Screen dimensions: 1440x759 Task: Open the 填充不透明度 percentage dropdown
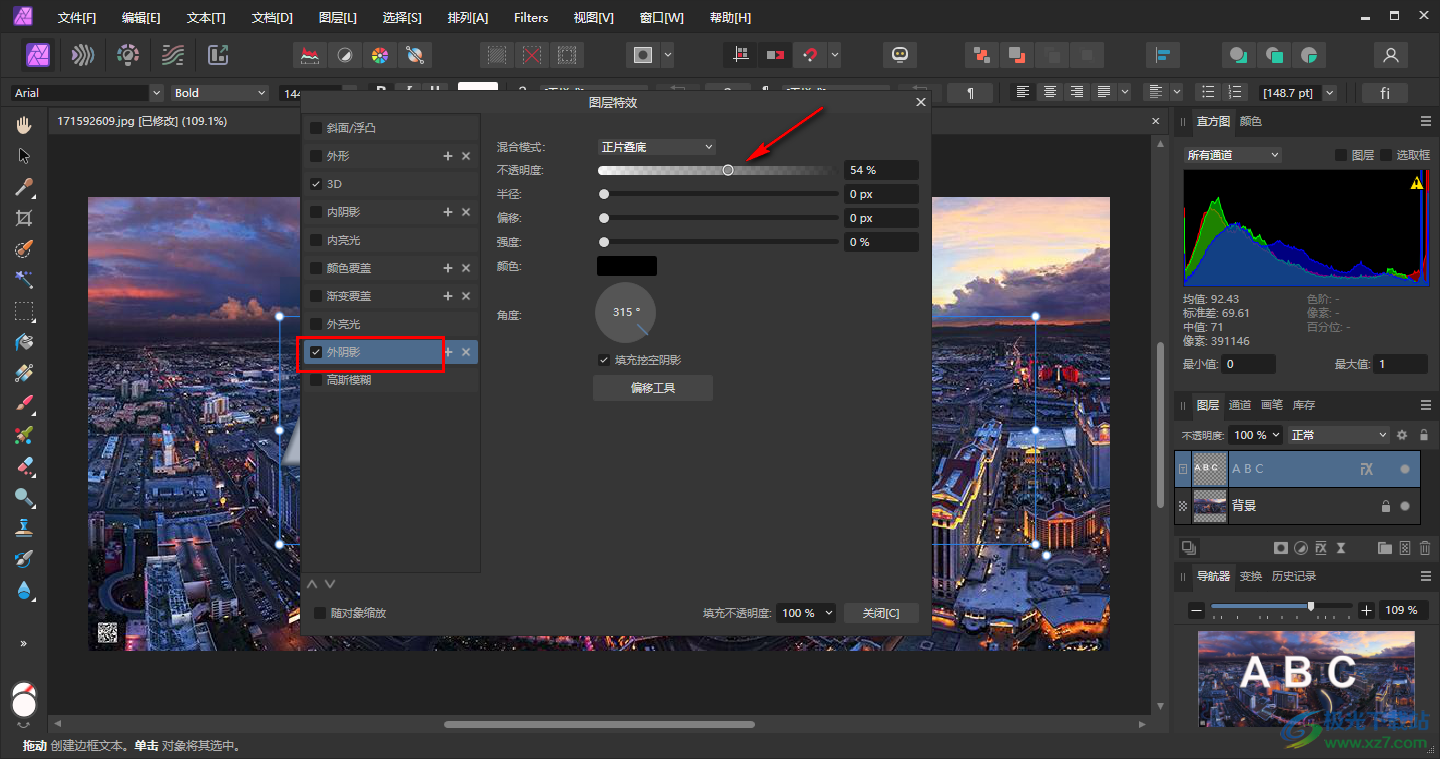point(807,613)
